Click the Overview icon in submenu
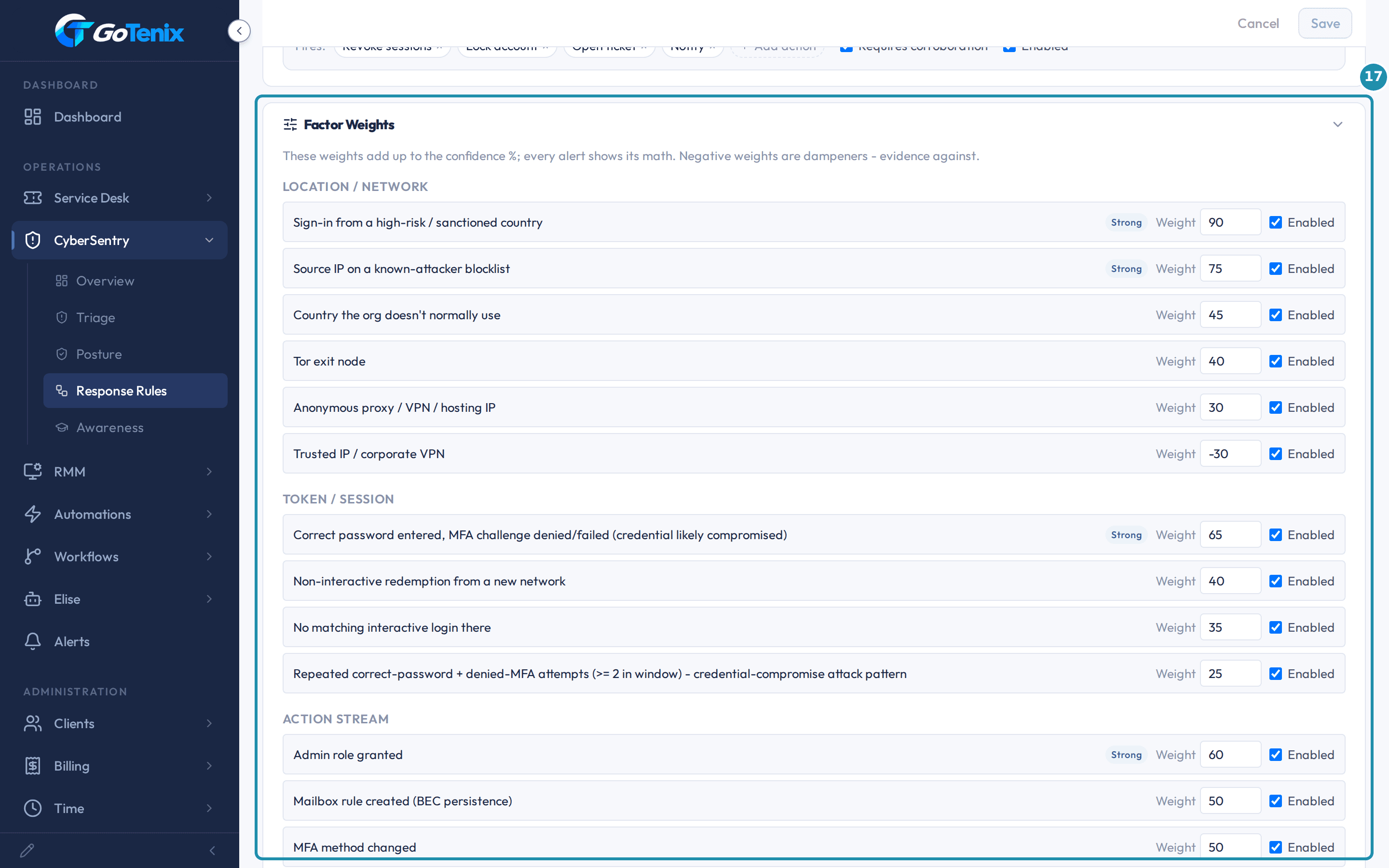Viewport: 1389px width, 868px height. click(62, 281)
